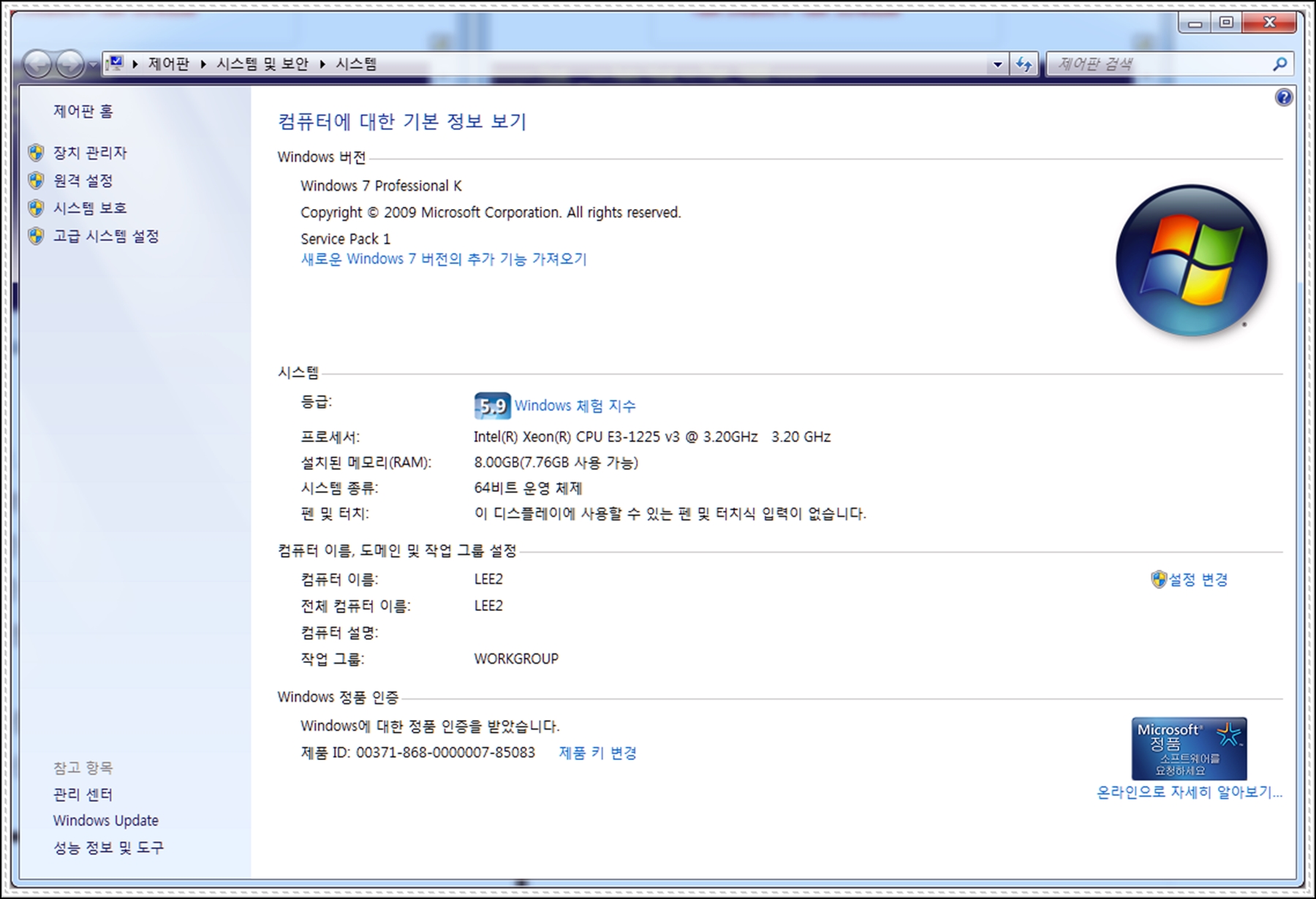Click shield icon beside 고급 시스템 설정
Viewport: 1316px width, 899px height.
point(36,236)
